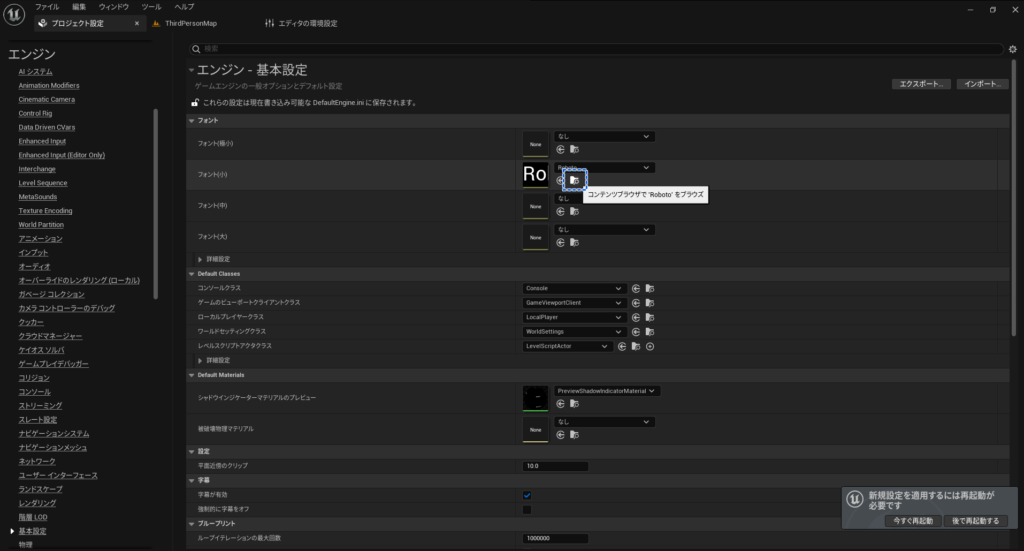Open LevelScriptActor class dropdown
The width and height of the screenshot is (1024, 551).
567,347
